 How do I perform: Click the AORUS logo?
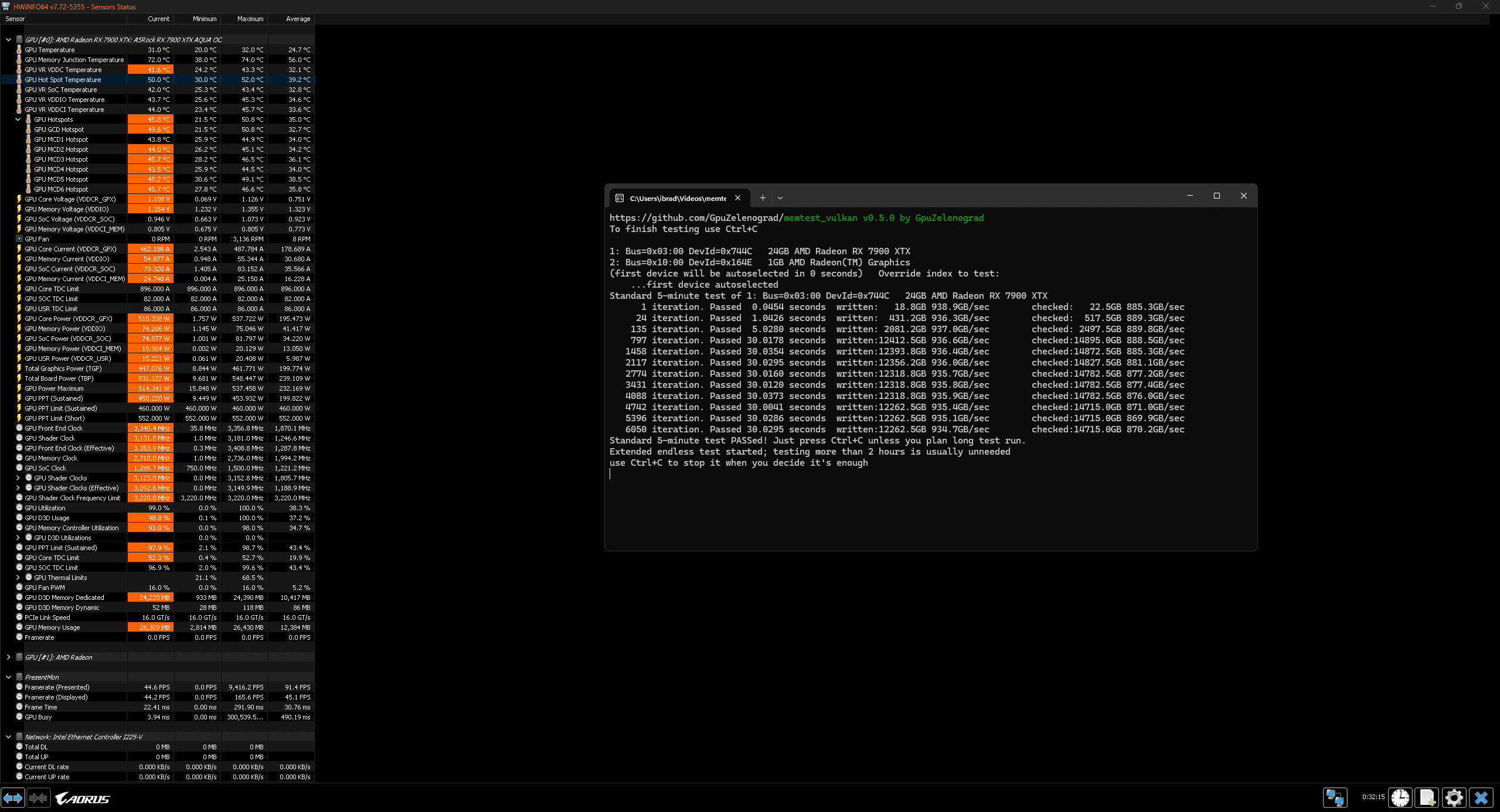pos(83,799)
